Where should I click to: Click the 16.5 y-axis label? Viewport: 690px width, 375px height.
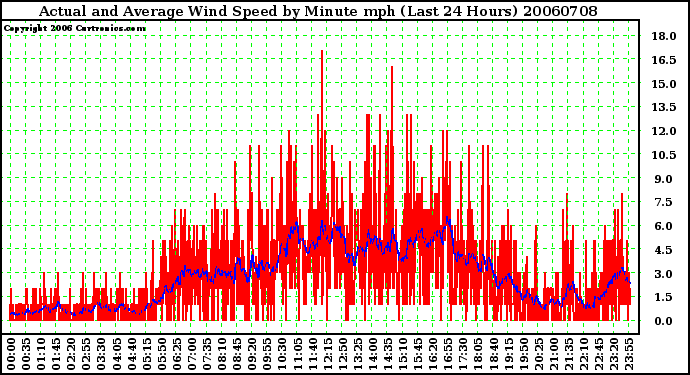coord(664,60)
